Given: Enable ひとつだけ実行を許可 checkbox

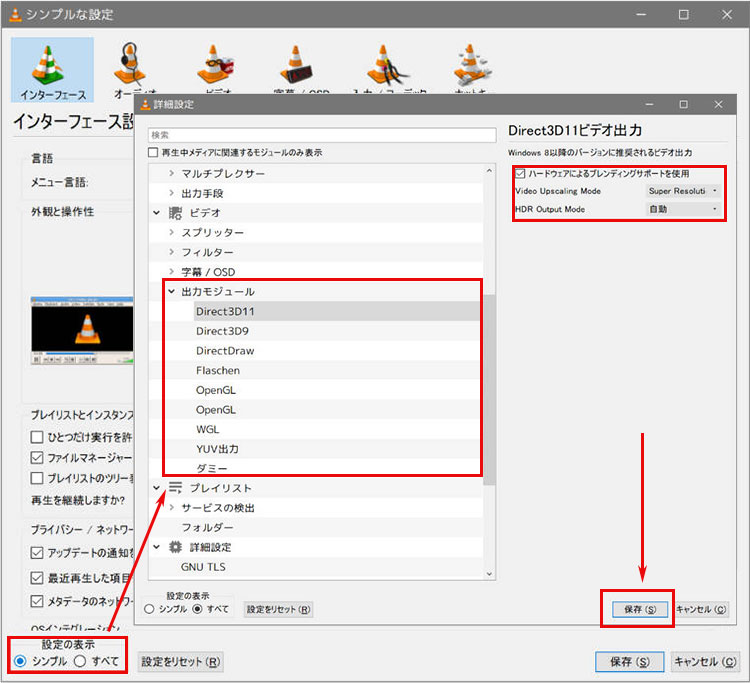Looking at the screenshot, I should (x=37, y=437).
